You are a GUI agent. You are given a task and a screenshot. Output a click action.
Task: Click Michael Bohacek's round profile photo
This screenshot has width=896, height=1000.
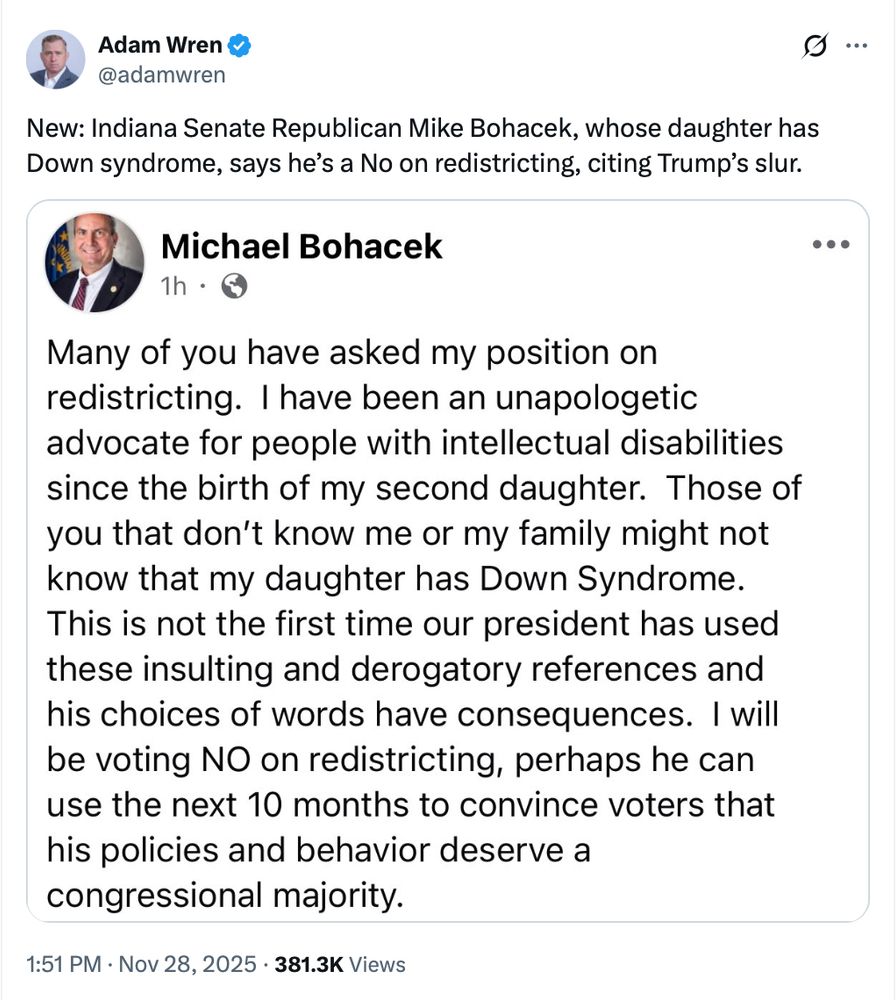click(94, 262)
